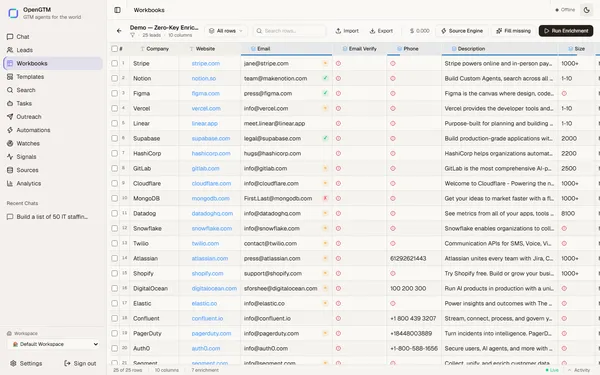Click the OpenGTM logo icon
The width and height of the screenshot is (600, 375).
point(13,13)
